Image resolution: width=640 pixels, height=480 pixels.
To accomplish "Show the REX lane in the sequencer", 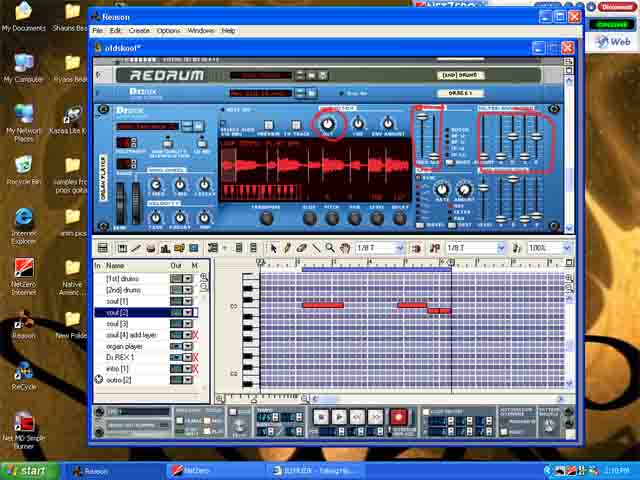I will click(x=136, y=248).
